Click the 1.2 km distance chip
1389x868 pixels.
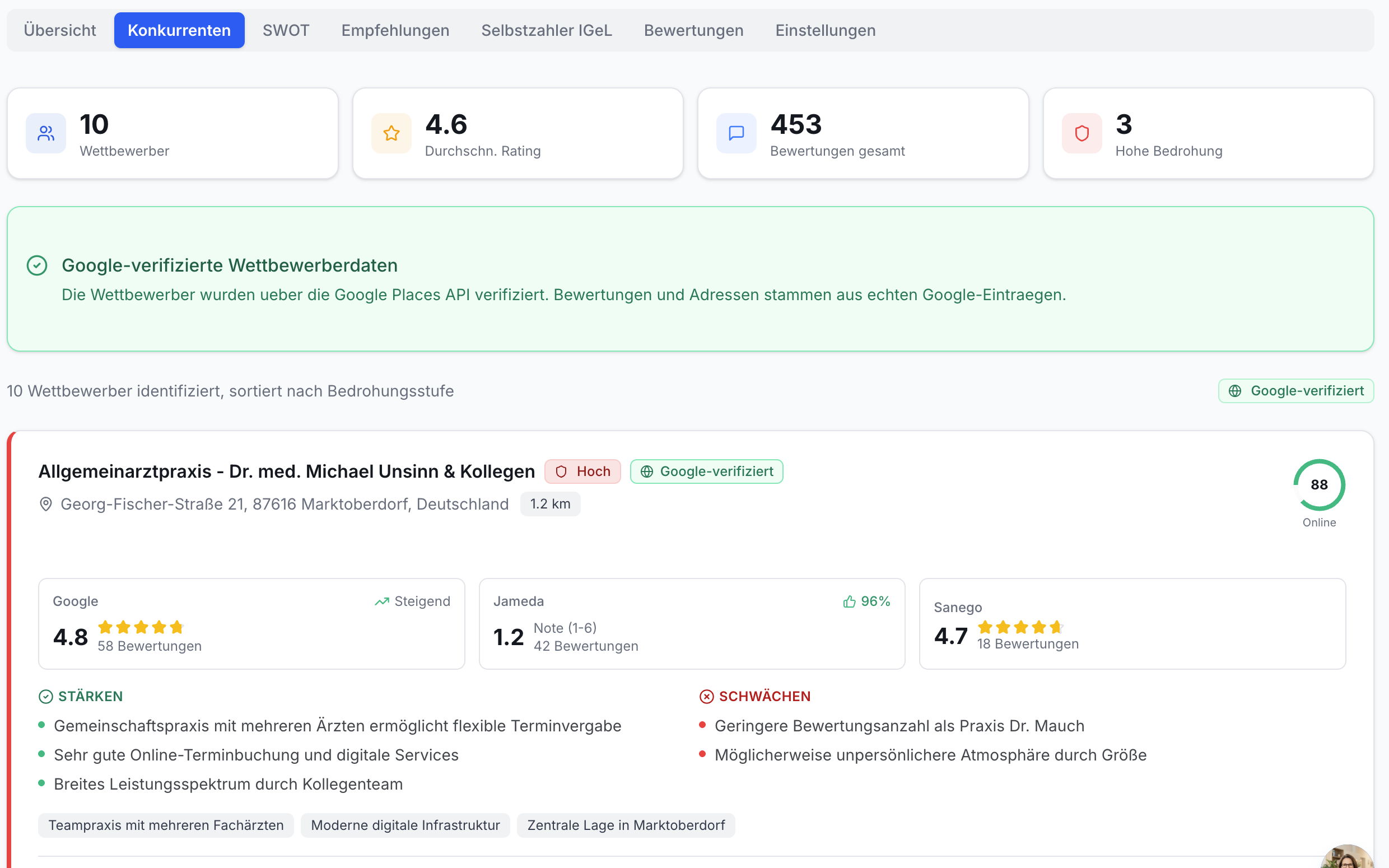[551, 504]
